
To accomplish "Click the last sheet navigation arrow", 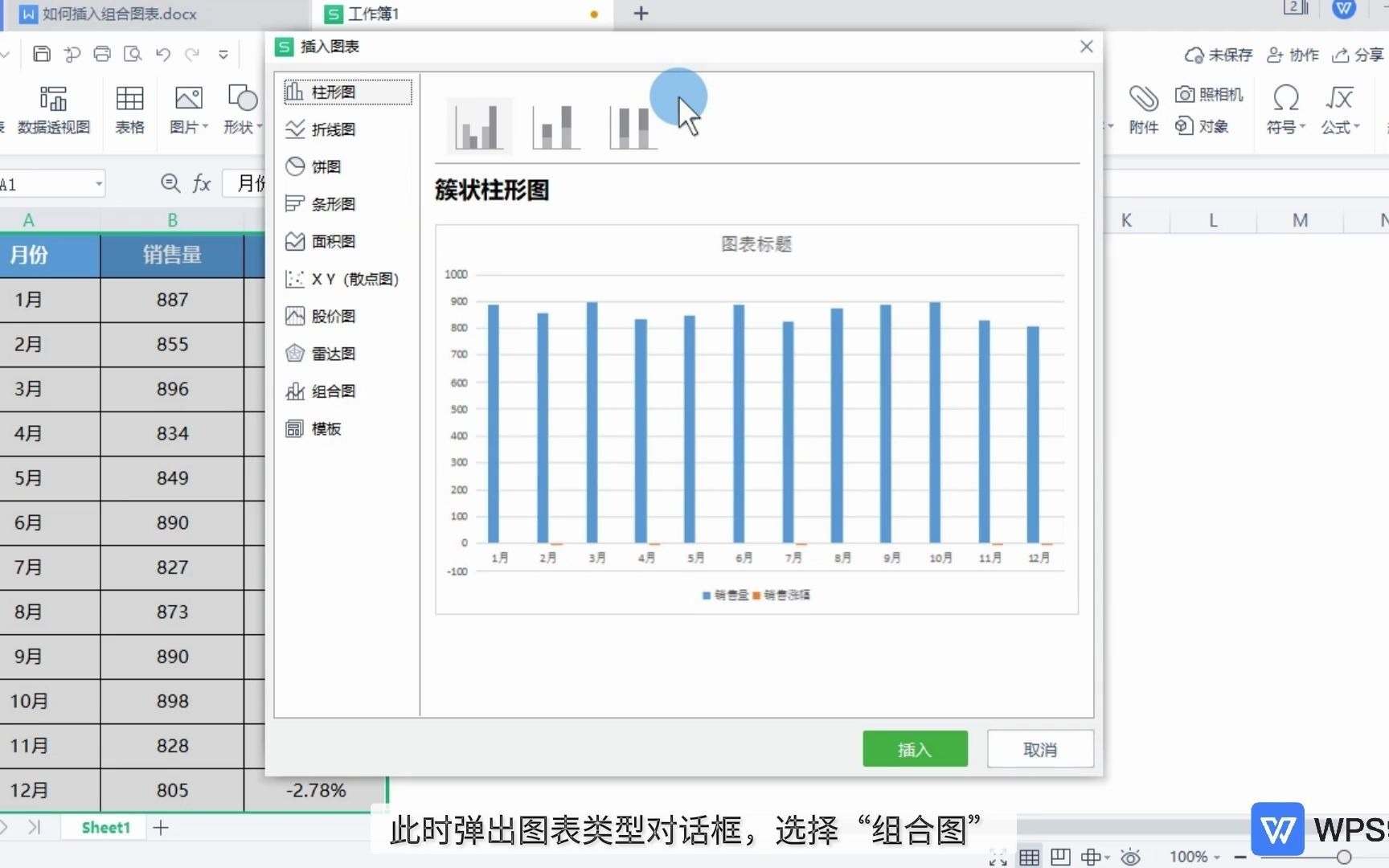I will click(35, 827).
